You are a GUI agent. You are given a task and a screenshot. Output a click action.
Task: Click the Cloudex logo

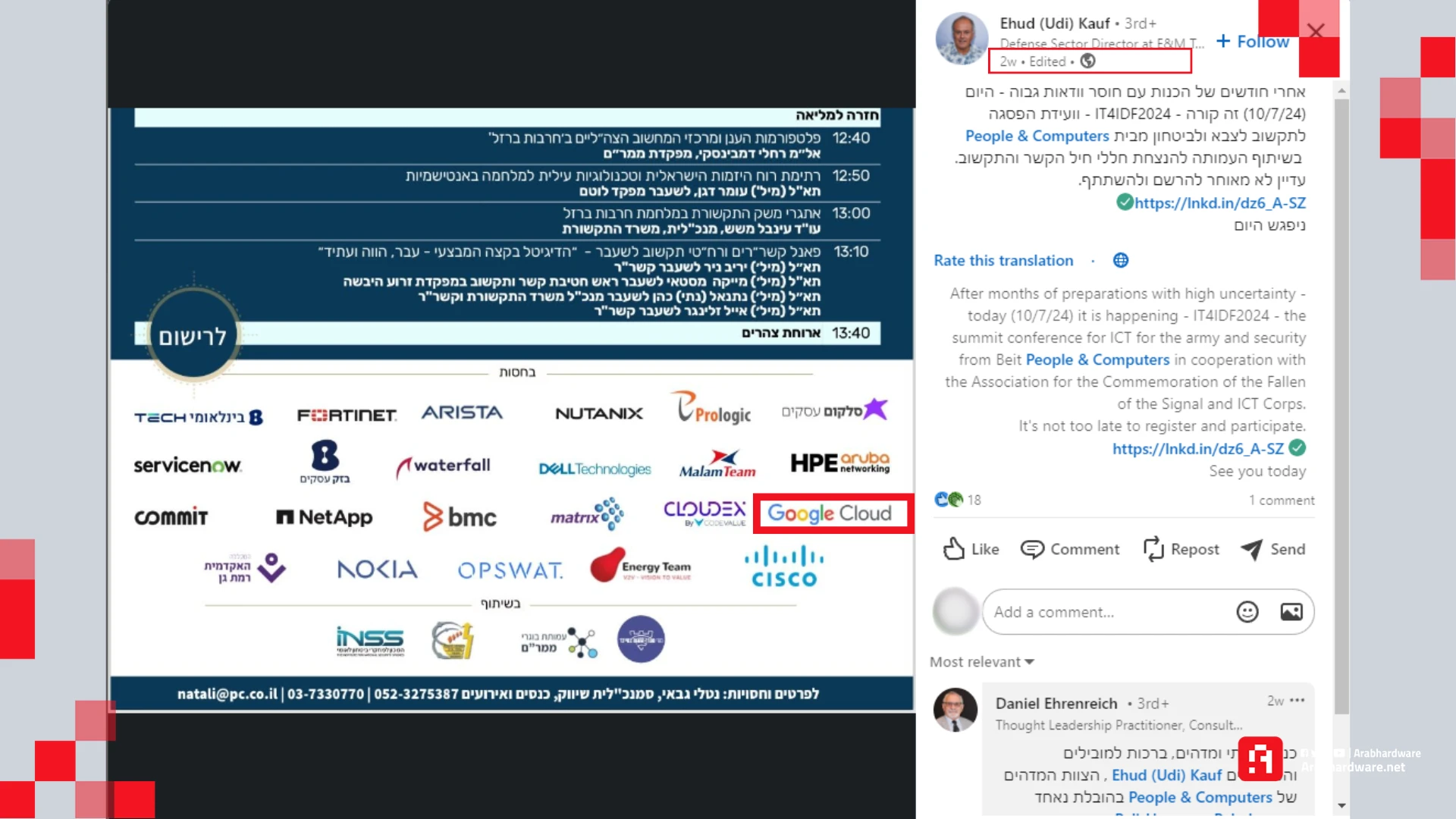tap(705, 513)
